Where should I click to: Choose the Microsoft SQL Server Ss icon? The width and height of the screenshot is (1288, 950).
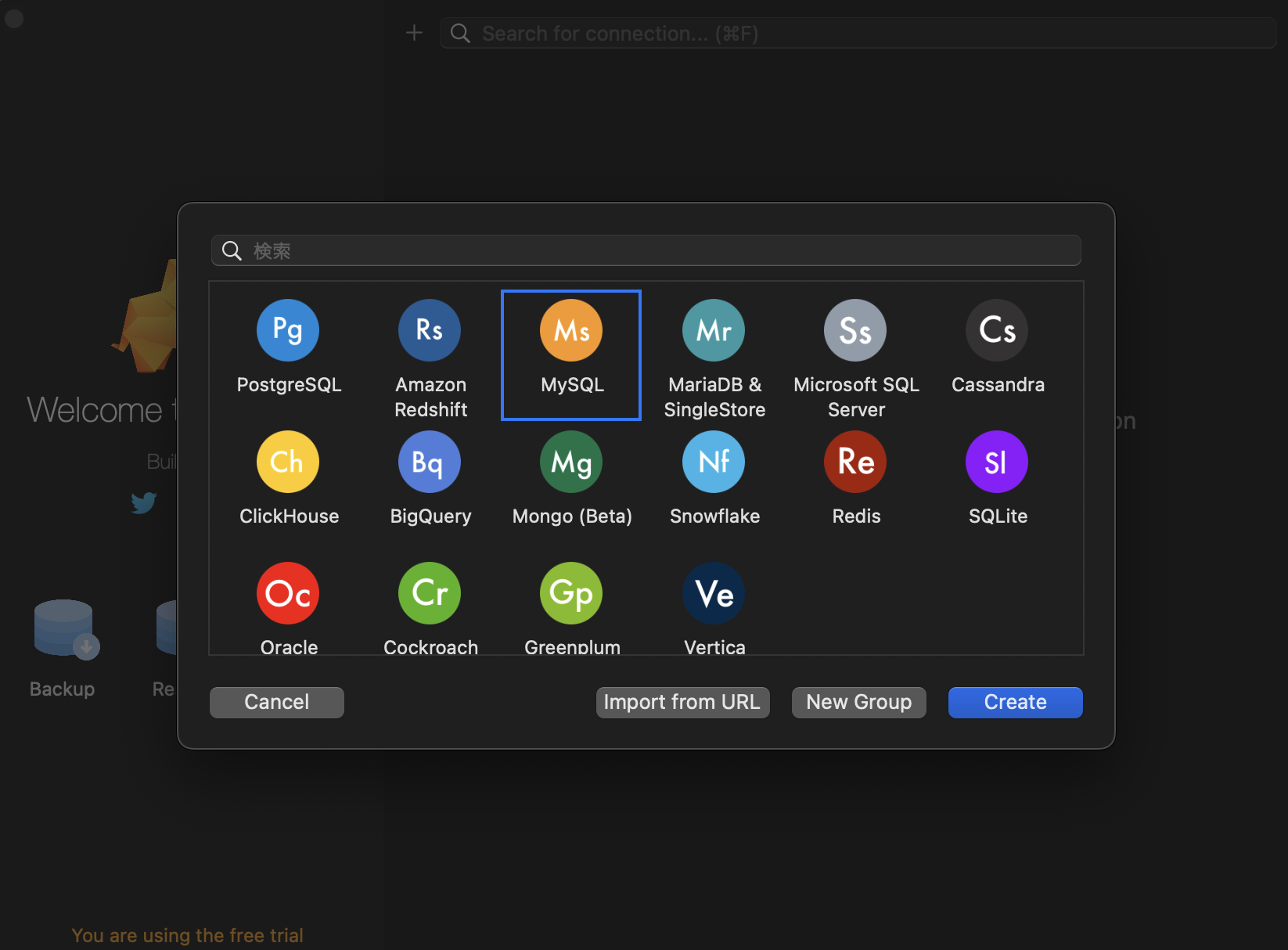click(855, 330)
